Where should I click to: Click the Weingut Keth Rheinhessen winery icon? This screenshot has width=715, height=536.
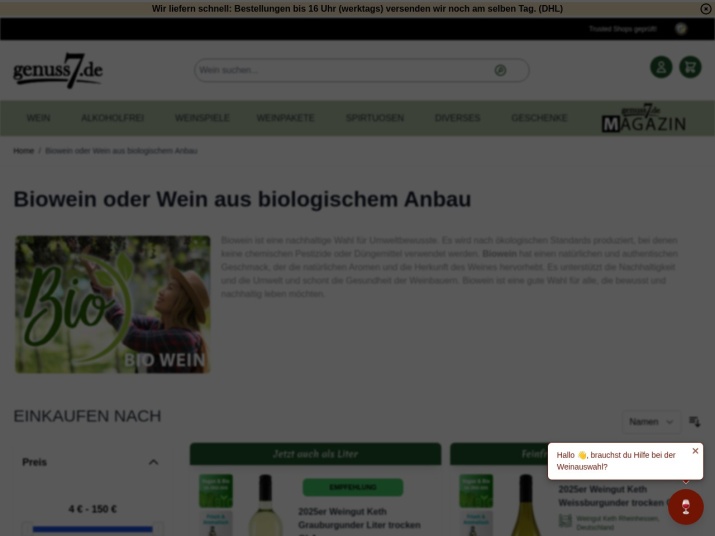565,520
